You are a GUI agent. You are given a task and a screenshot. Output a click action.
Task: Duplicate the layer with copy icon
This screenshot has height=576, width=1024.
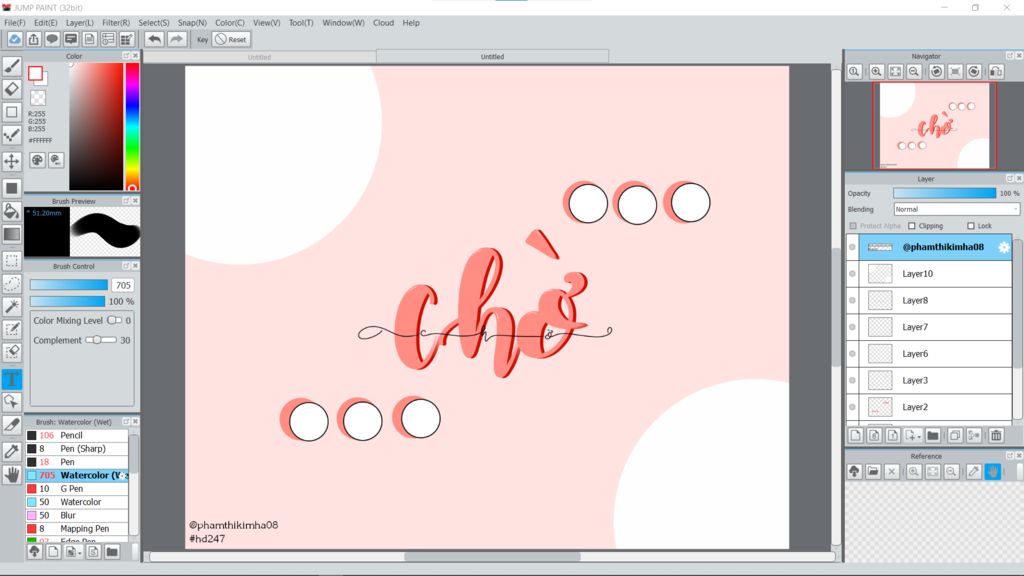(955, 436)
